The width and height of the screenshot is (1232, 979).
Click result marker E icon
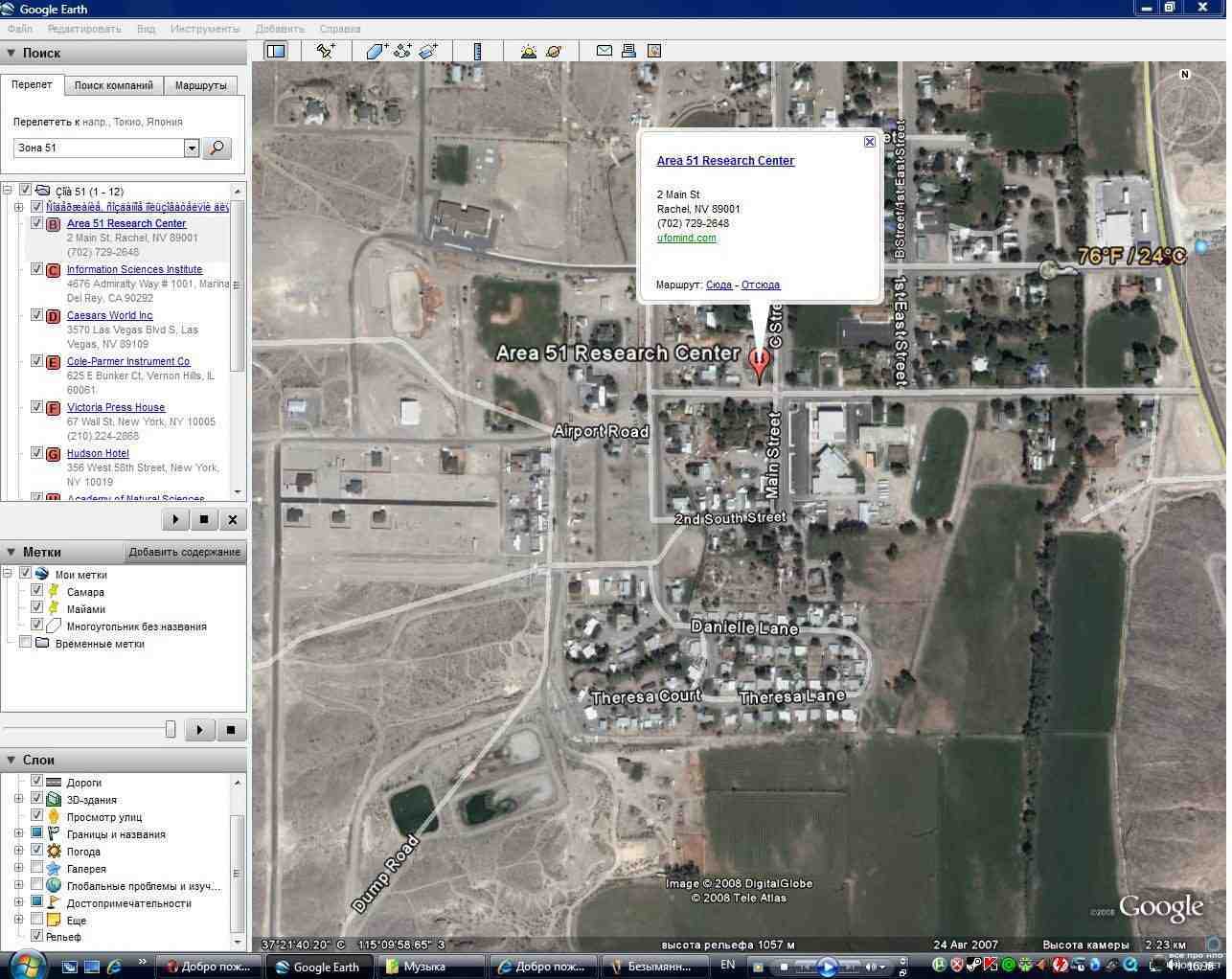click(x=54, y=362)
